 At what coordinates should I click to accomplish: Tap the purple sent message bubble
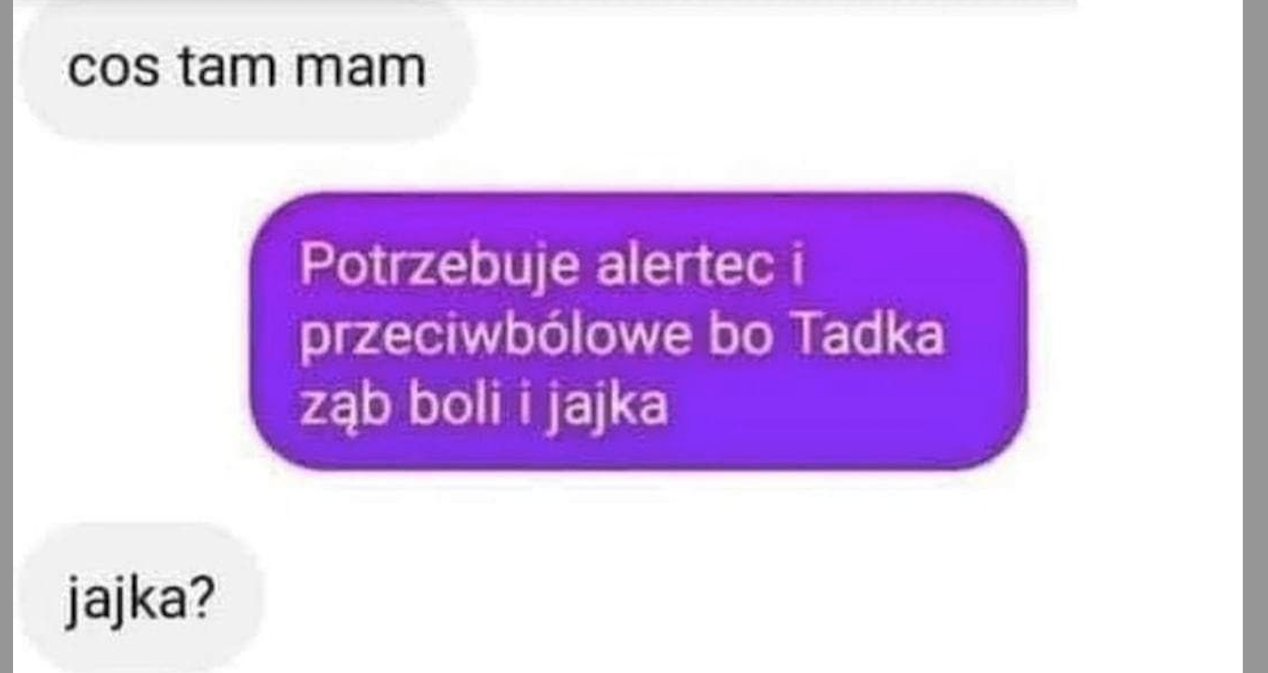639,331
